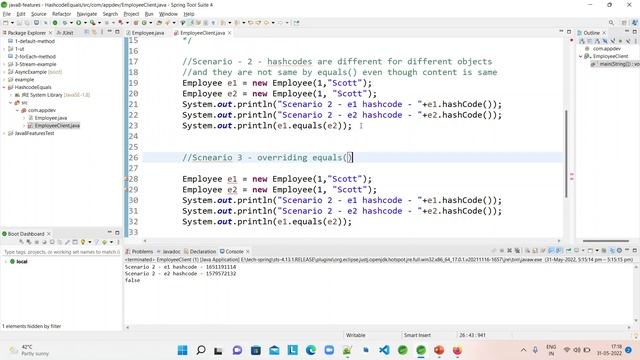Close the Boot Dashboard view

click(49, 233)
